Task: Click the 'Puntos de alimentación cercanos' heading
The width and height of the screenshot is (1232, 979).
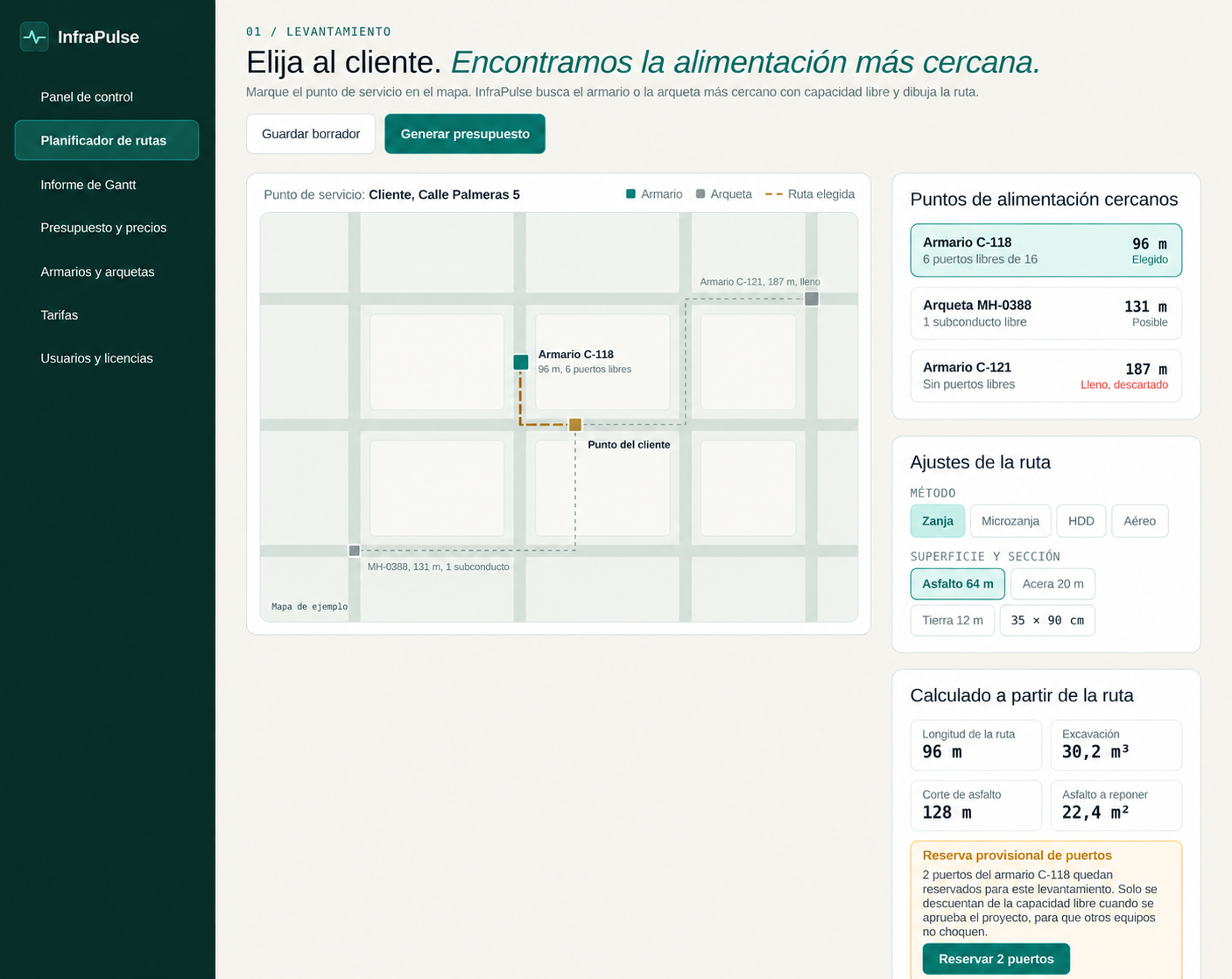Action: pyautogui.click(x=1044, y=200)
